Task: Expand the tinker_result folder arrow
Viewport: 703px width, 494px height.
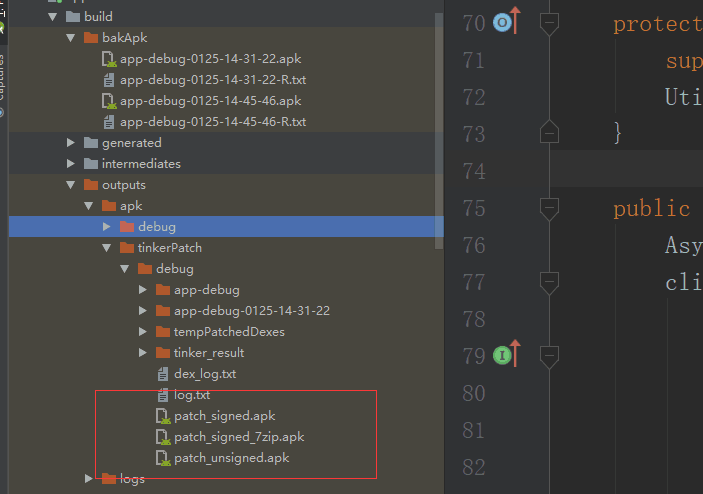Action: (x=143, y=353)
